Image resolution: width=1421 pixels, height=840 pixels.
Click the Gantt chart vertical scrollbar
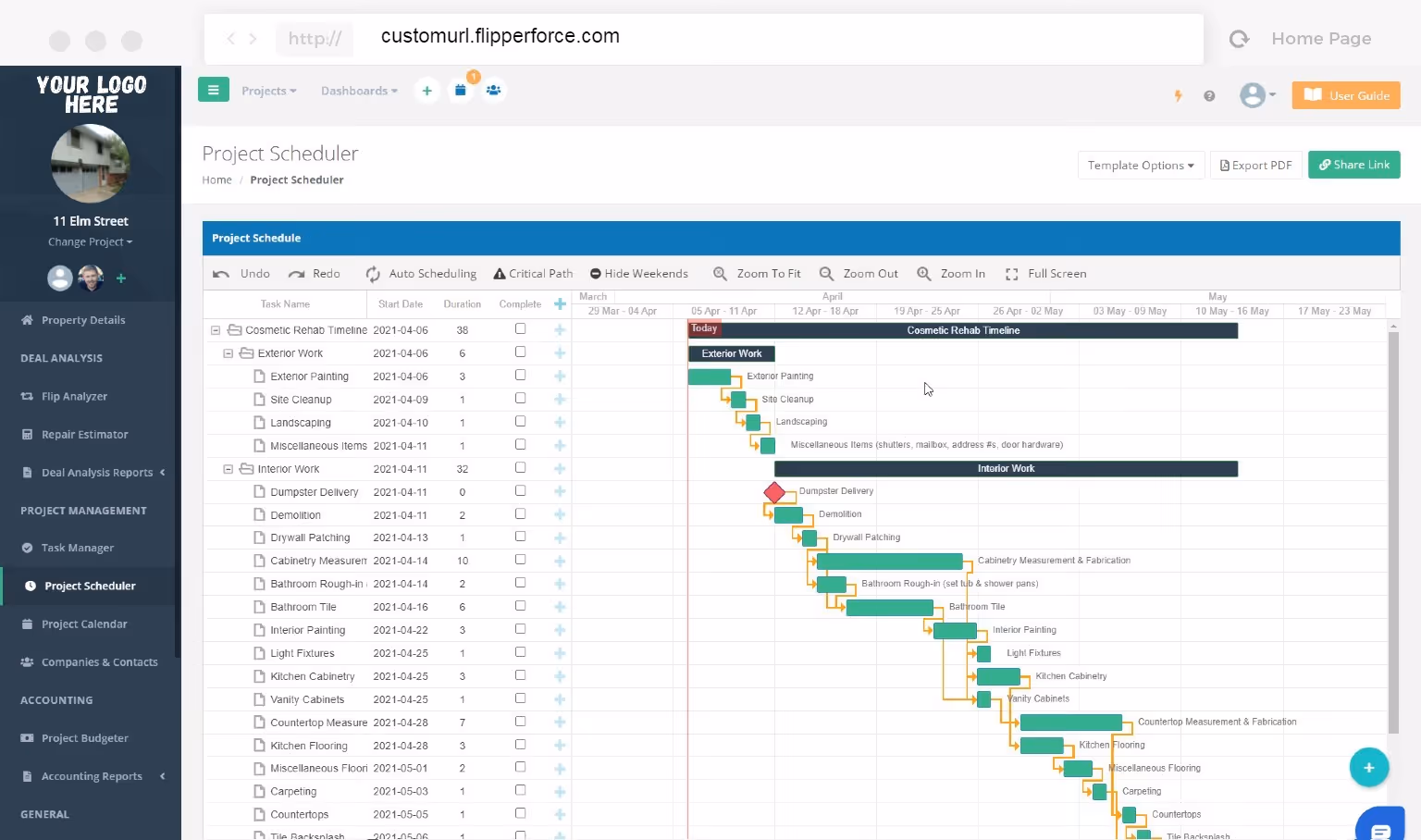(x=1393, y=532)
